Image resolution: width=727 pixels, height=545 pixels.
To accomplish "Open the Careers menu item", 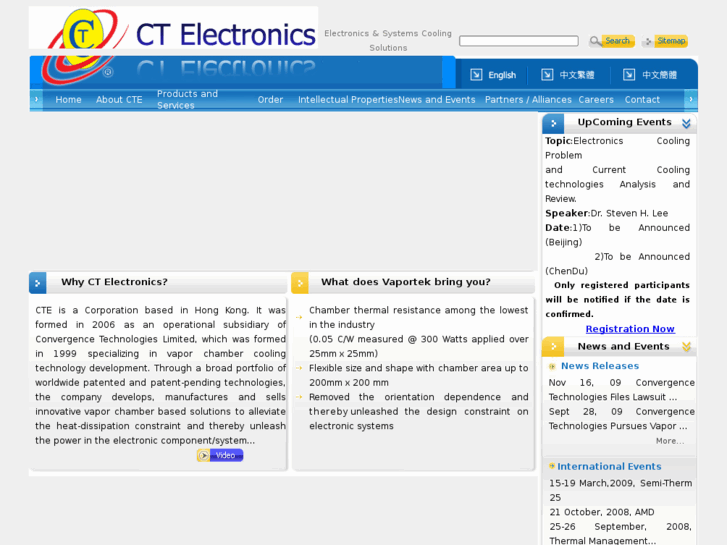I will point(596,100).
